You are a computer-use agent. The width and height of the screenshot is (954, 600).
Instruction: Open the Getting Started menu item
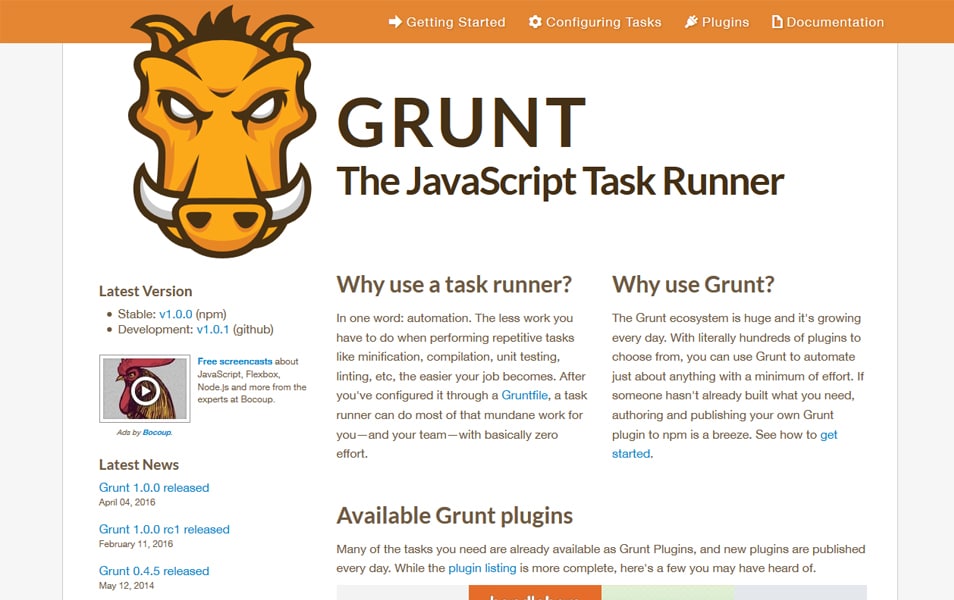pos(447,22)
